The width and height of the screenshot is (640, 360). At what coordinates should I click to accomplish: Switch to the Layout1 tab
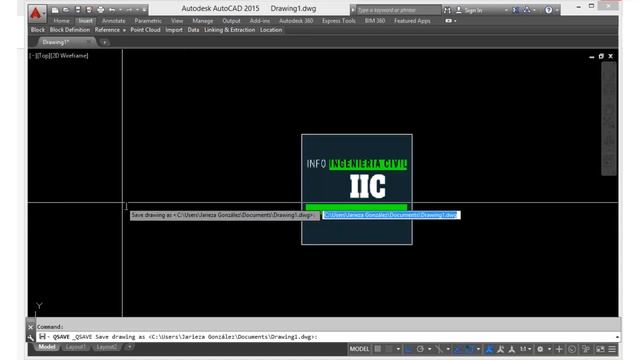tap(76, 347)
